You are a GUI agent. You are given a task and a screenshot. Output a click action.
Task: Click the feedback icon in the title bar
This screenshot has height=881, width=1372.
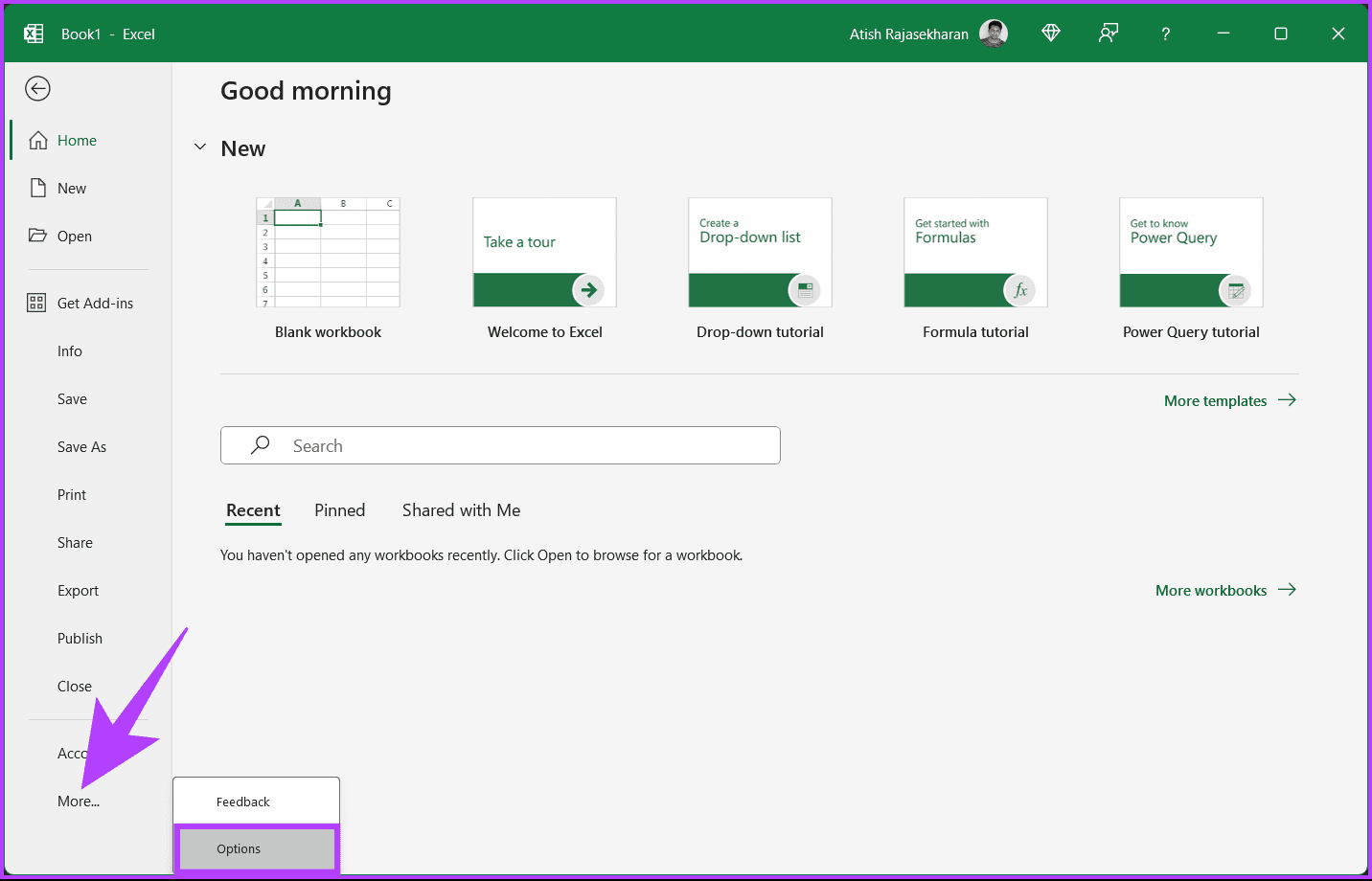pyautogui.click(x=1108, y=33)
